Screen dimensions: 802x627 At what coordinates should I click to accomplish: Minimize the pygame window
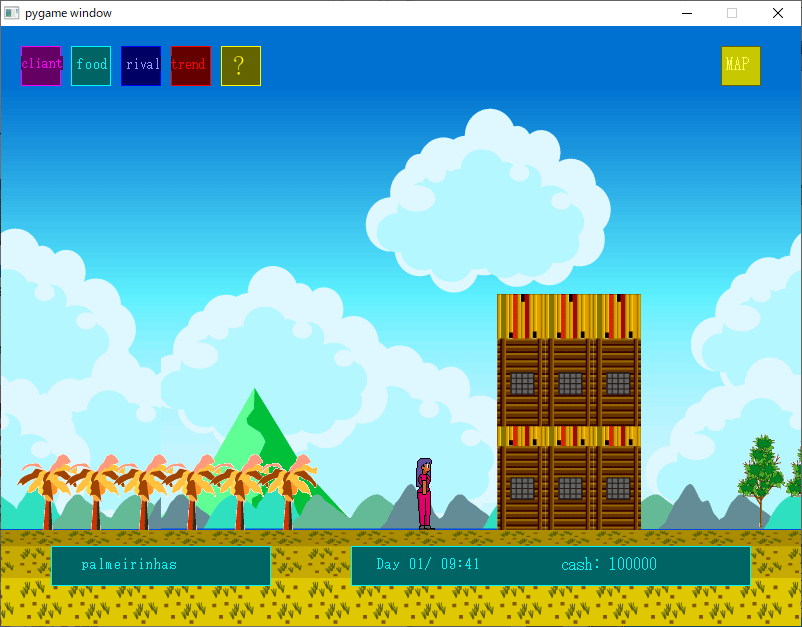point(687,13)
